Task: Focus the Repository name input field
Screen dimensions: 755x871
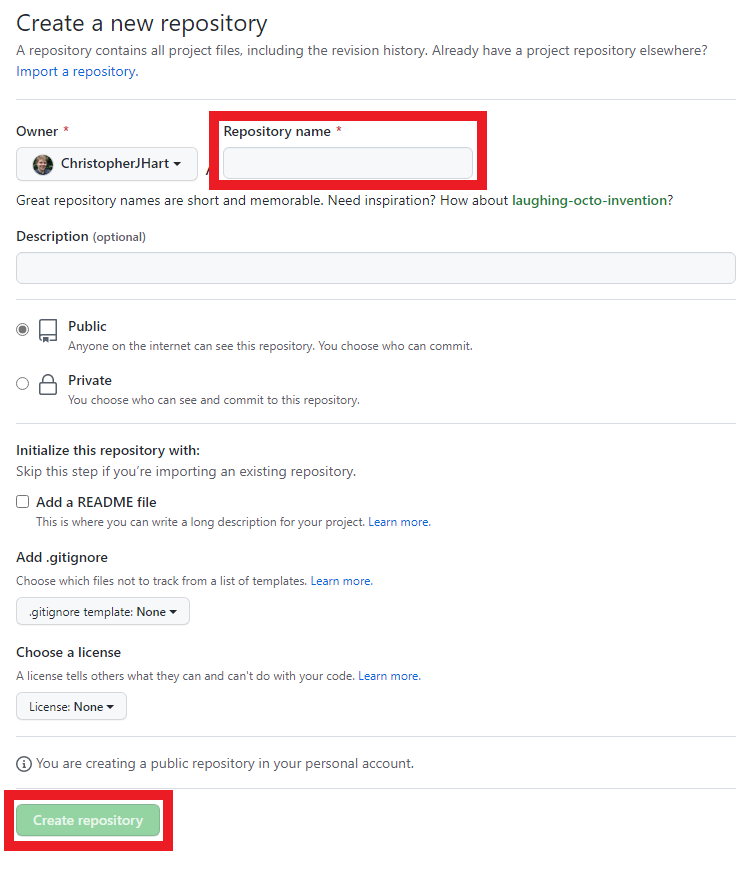Action: click(347, 163)
